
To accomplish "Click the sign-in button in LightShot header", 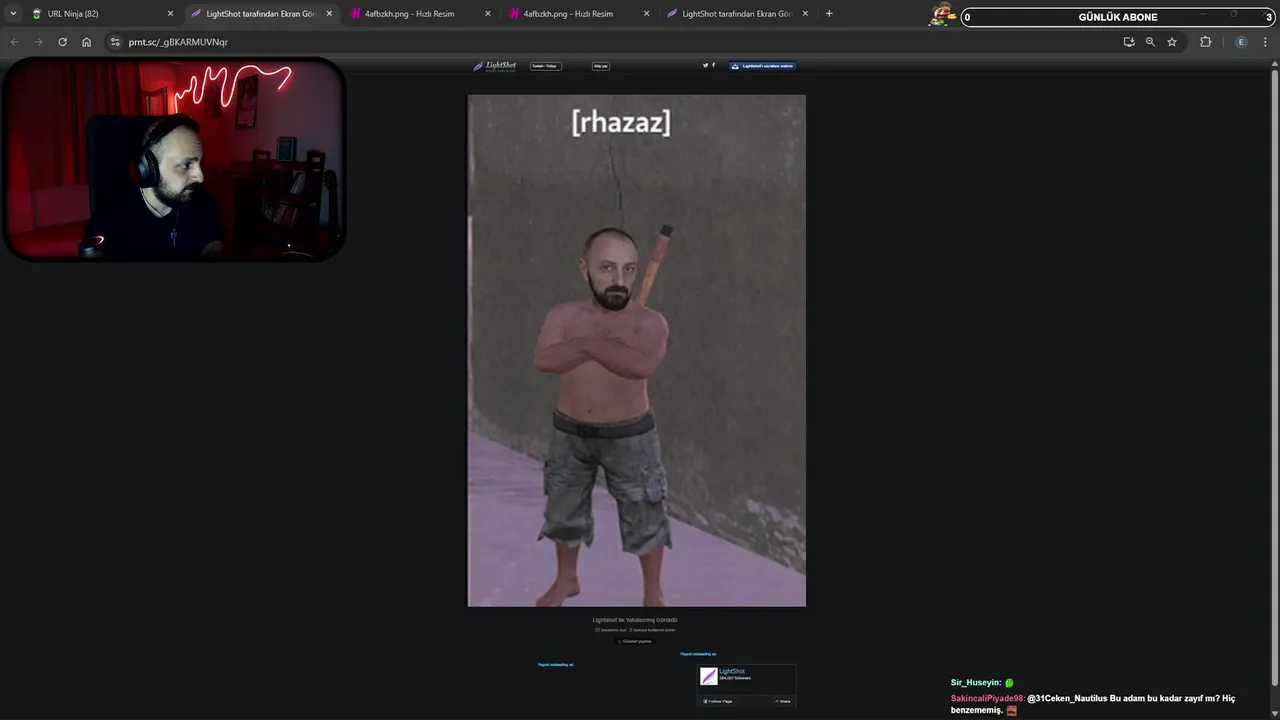I will pyautogui.click(x=601, y=66).
